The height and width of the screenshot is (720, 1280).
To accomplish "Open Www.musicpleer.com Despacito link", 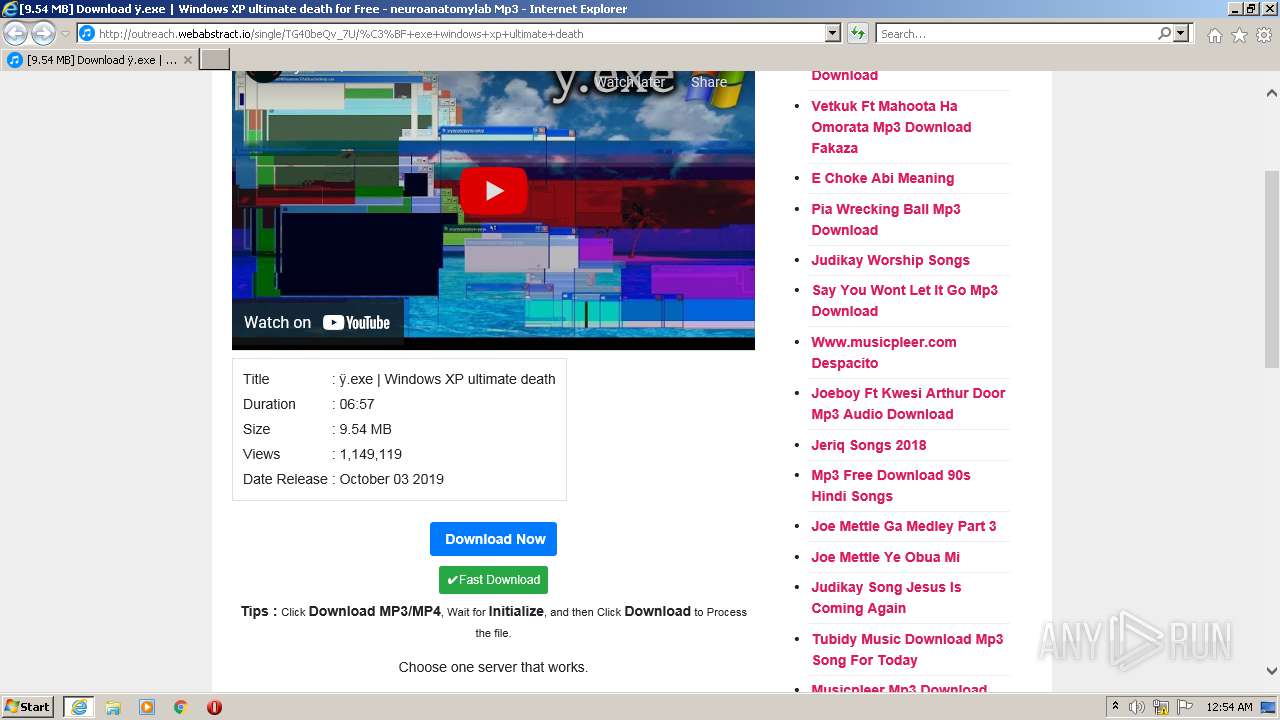I will [884, 352].
